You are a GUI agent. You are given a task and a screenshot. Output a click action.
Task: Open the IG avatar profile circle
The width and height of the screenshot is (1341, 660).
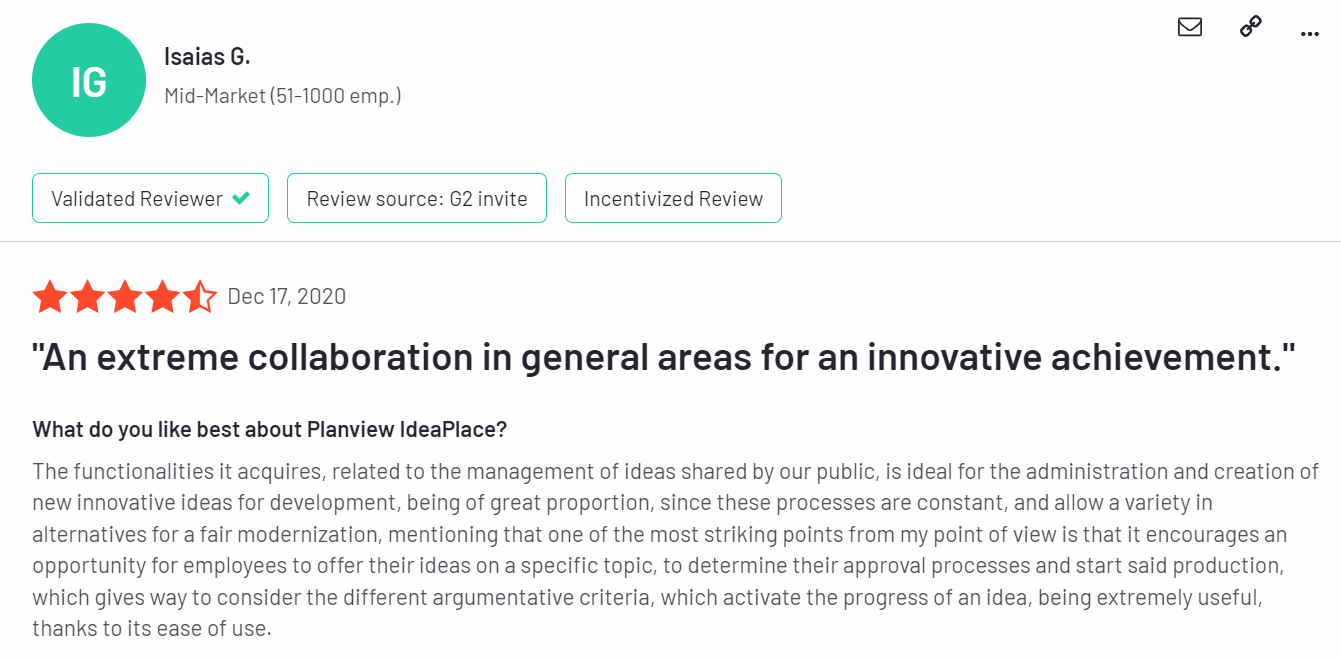(x=89, y=81)
